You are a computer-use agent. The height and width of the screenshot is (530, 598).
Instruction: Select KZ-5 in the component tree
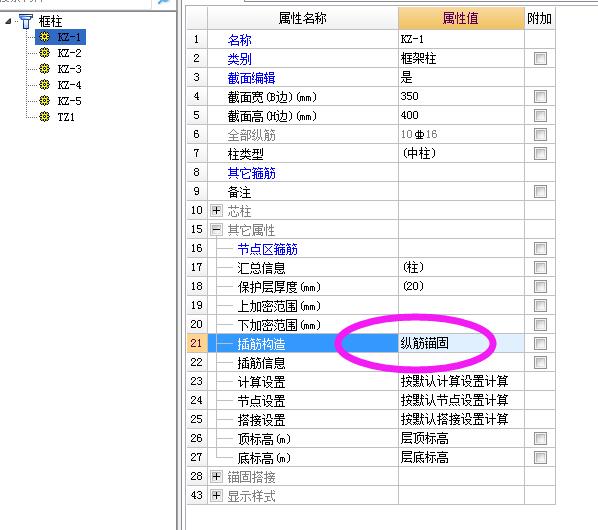tap(69, 101)
